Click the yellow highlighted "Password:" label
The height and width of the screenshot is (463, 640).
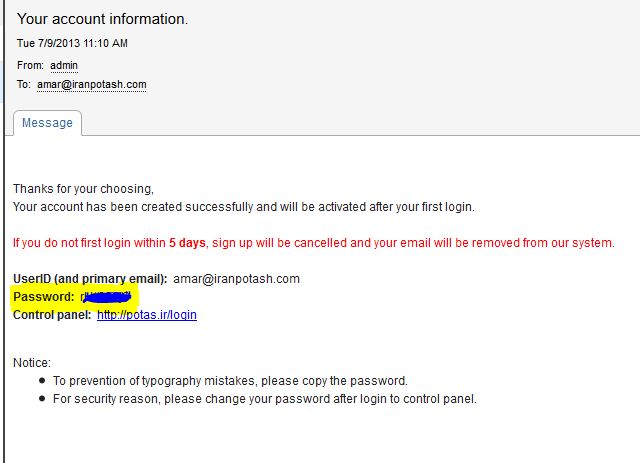pyautogui.click(x=43, y=297)
